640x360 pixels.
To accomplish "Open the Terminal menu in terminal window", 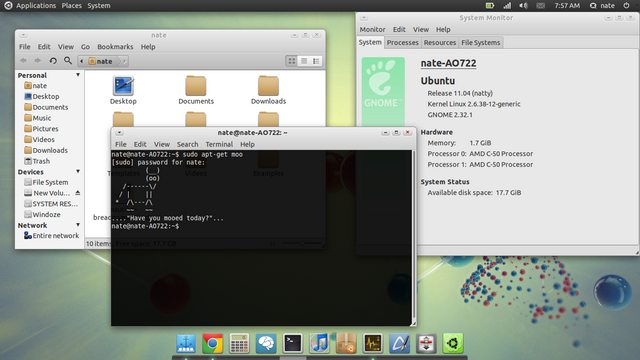I will click(219, 144).
